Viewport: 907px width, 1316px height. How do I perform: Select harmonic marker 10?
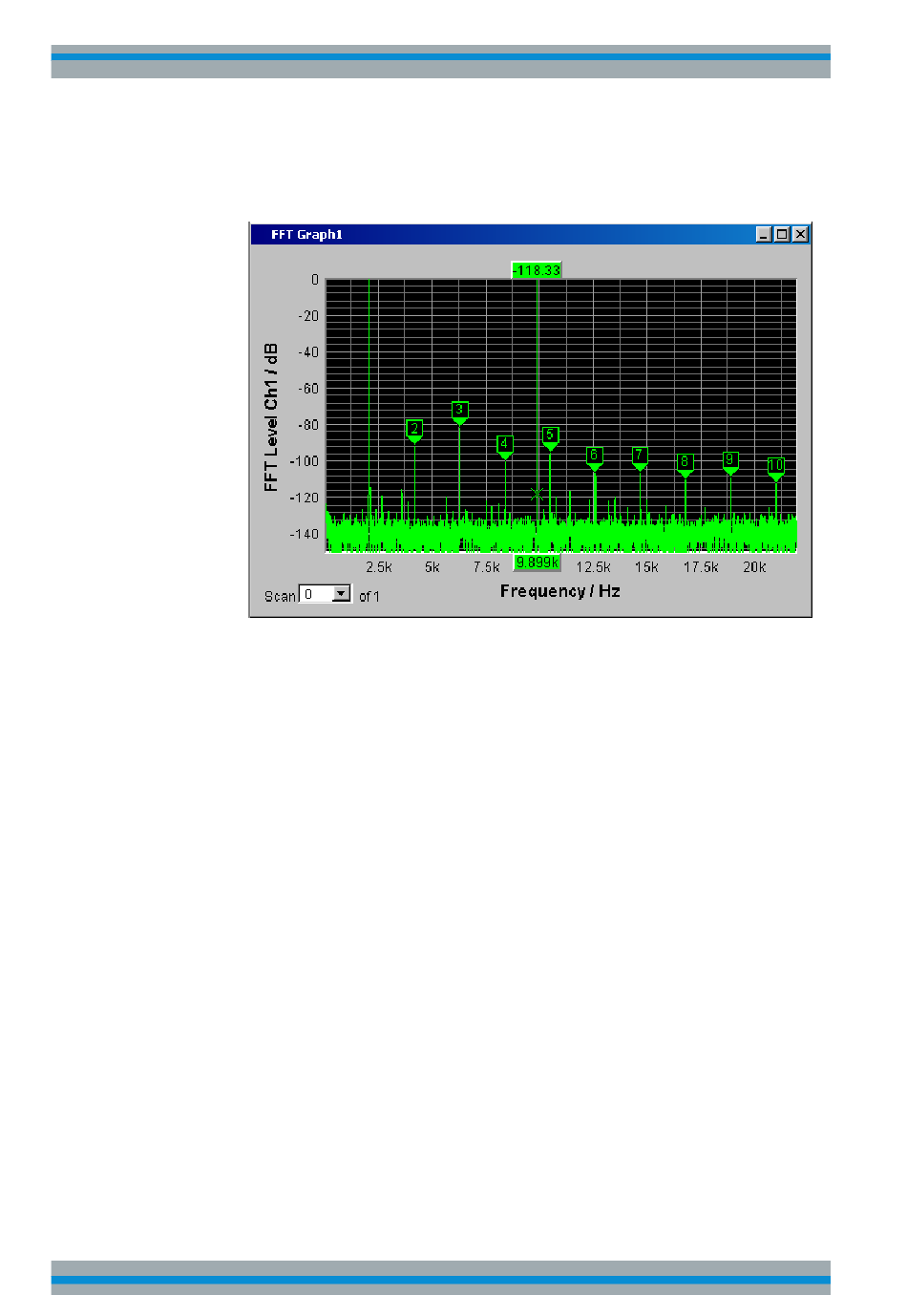(776, 468)
